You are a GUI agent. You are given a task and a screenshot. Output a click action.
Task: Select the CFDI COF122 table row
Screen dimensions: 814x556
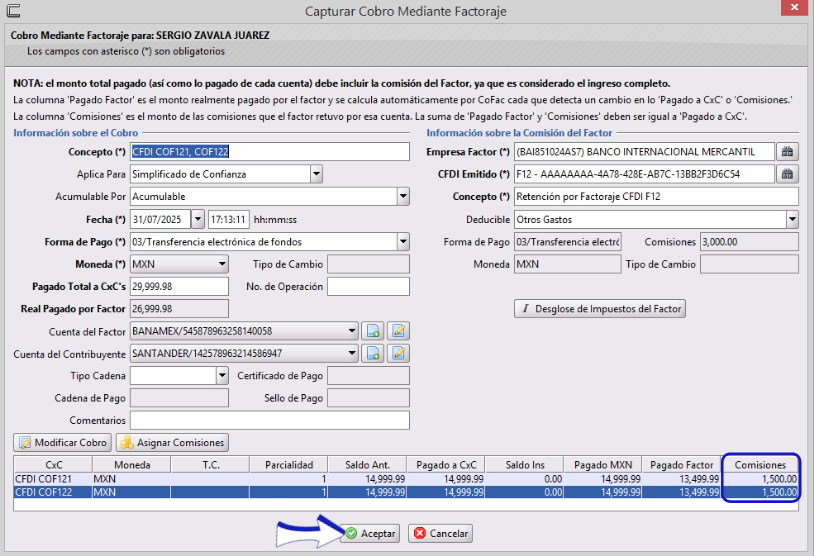pyautogui.click(x=406, y=492)
